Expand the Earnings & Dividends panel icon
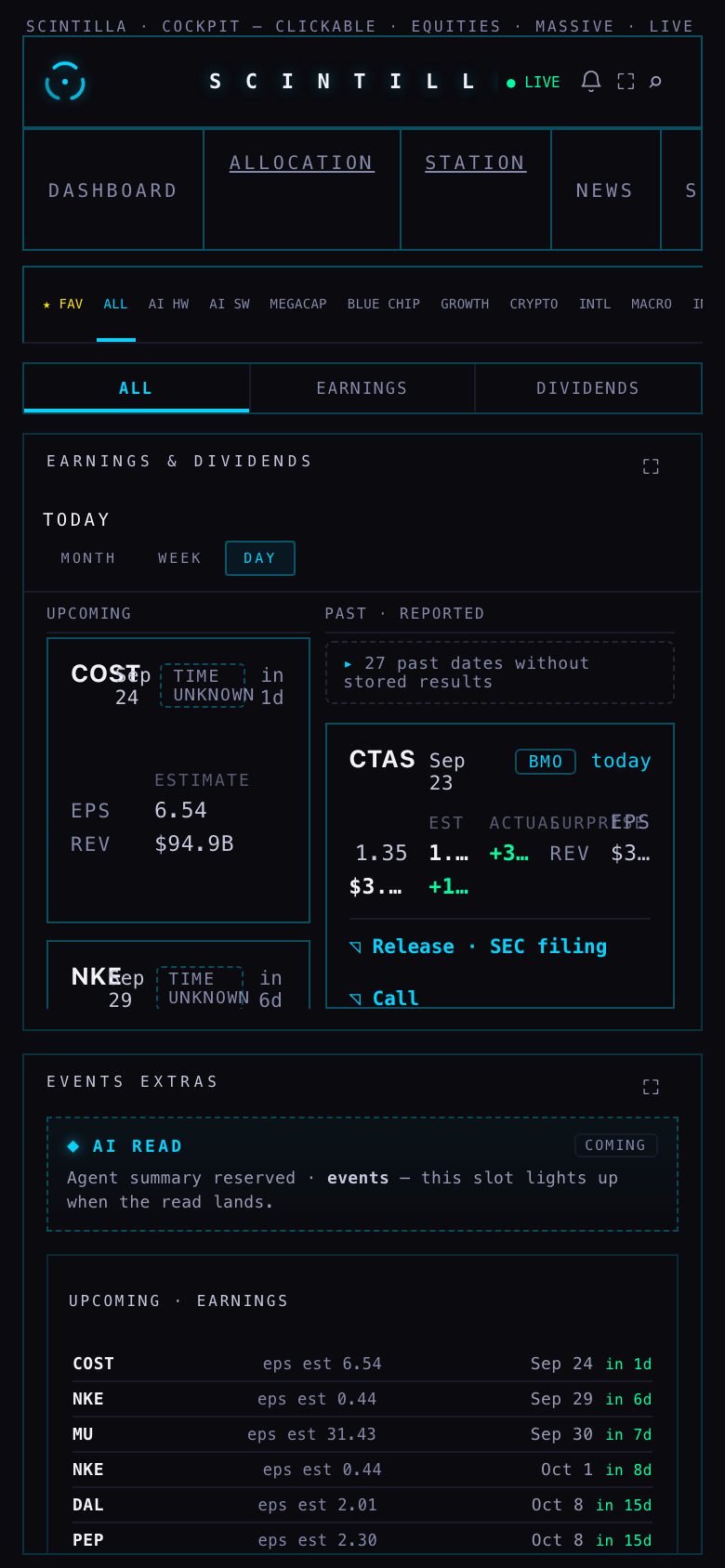The width and height of the screenshot is (725, 1568). point(651,466)
